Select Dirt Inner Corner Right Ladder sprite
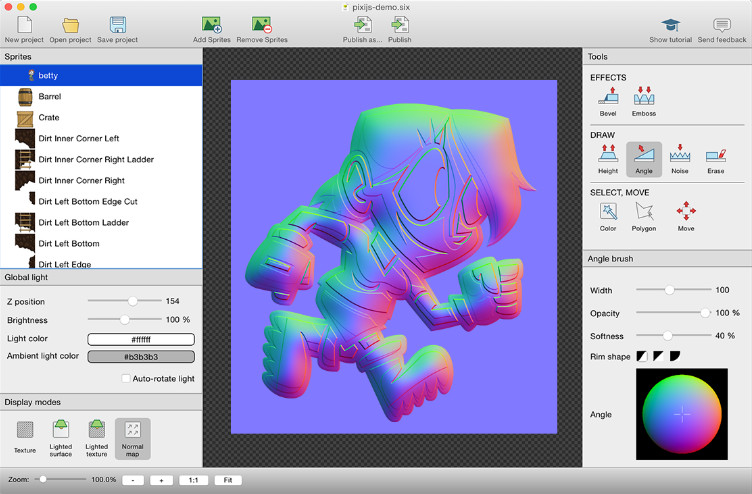 pyautogui.click(x=101, y=160)
